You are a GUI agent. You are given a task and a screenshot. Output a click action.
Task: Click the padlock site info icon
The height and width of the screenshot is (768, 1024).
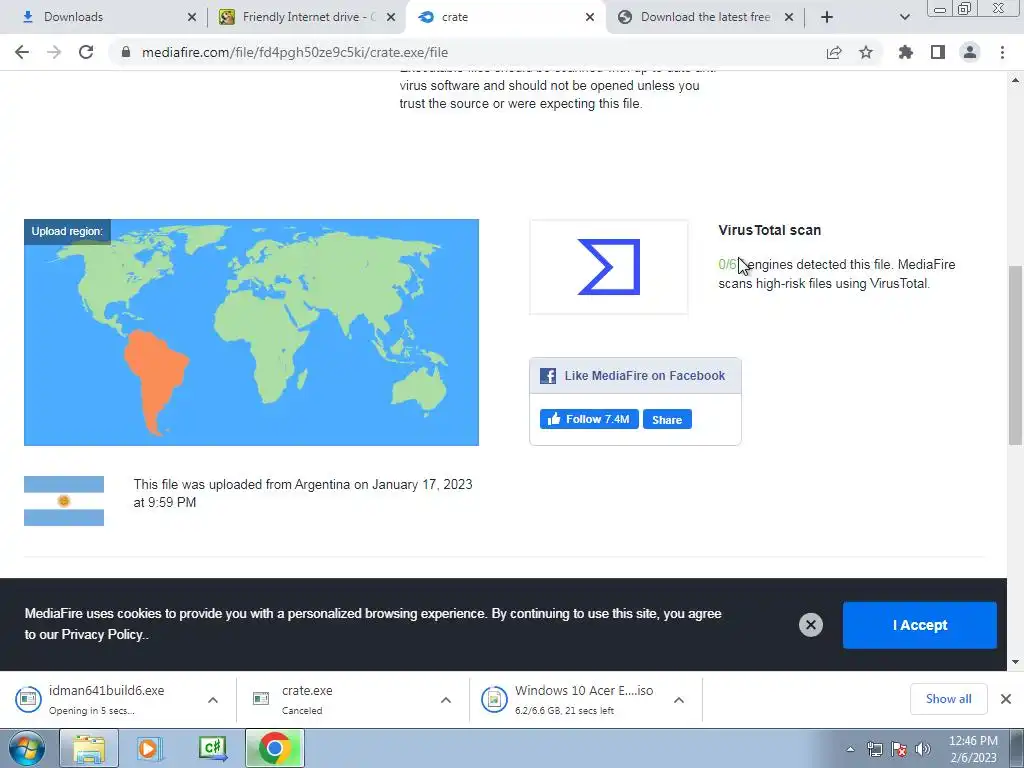[x=126, y=52]
